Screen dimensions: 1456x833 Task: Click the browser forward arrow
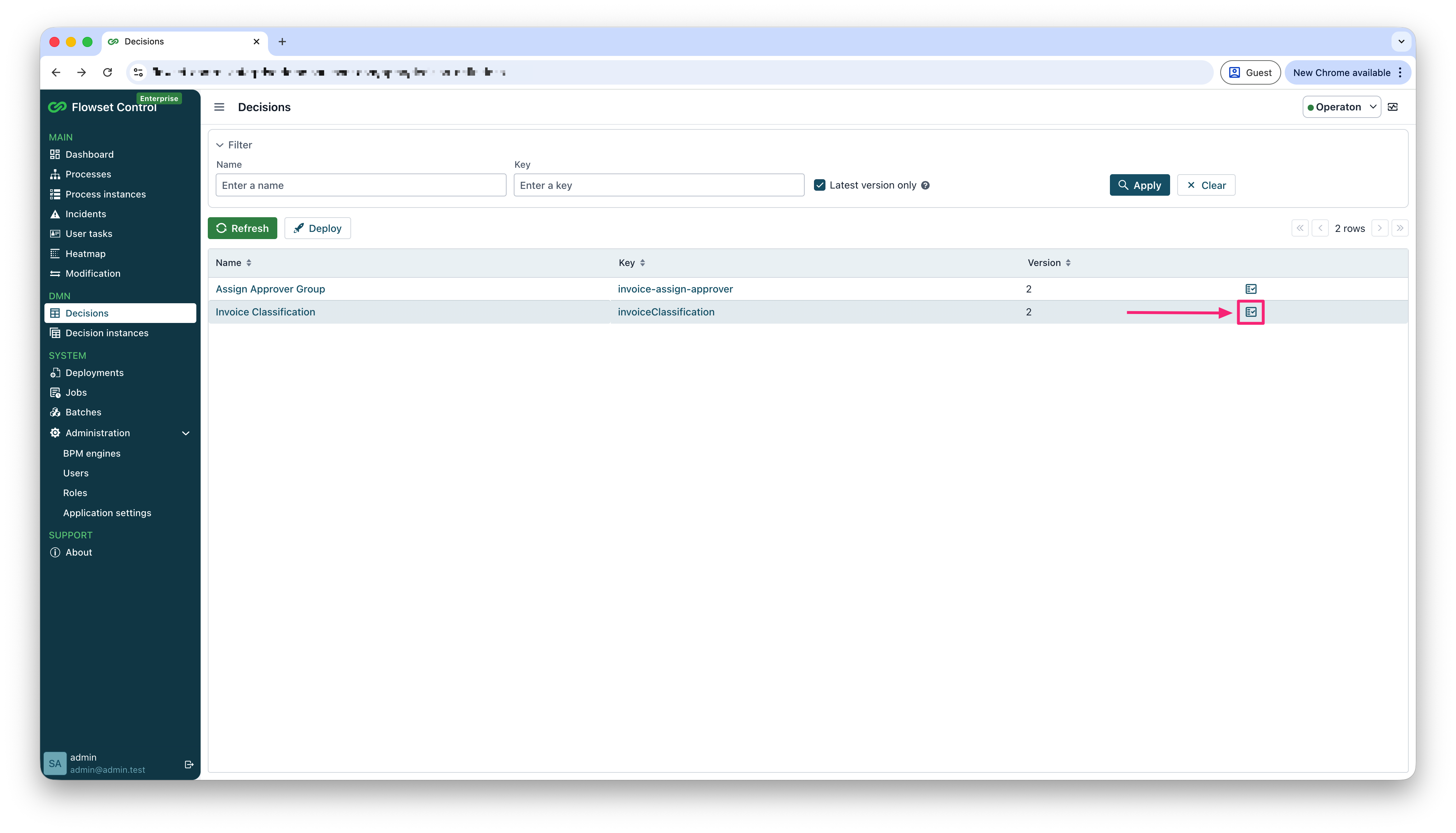click(x=82, y=72)
